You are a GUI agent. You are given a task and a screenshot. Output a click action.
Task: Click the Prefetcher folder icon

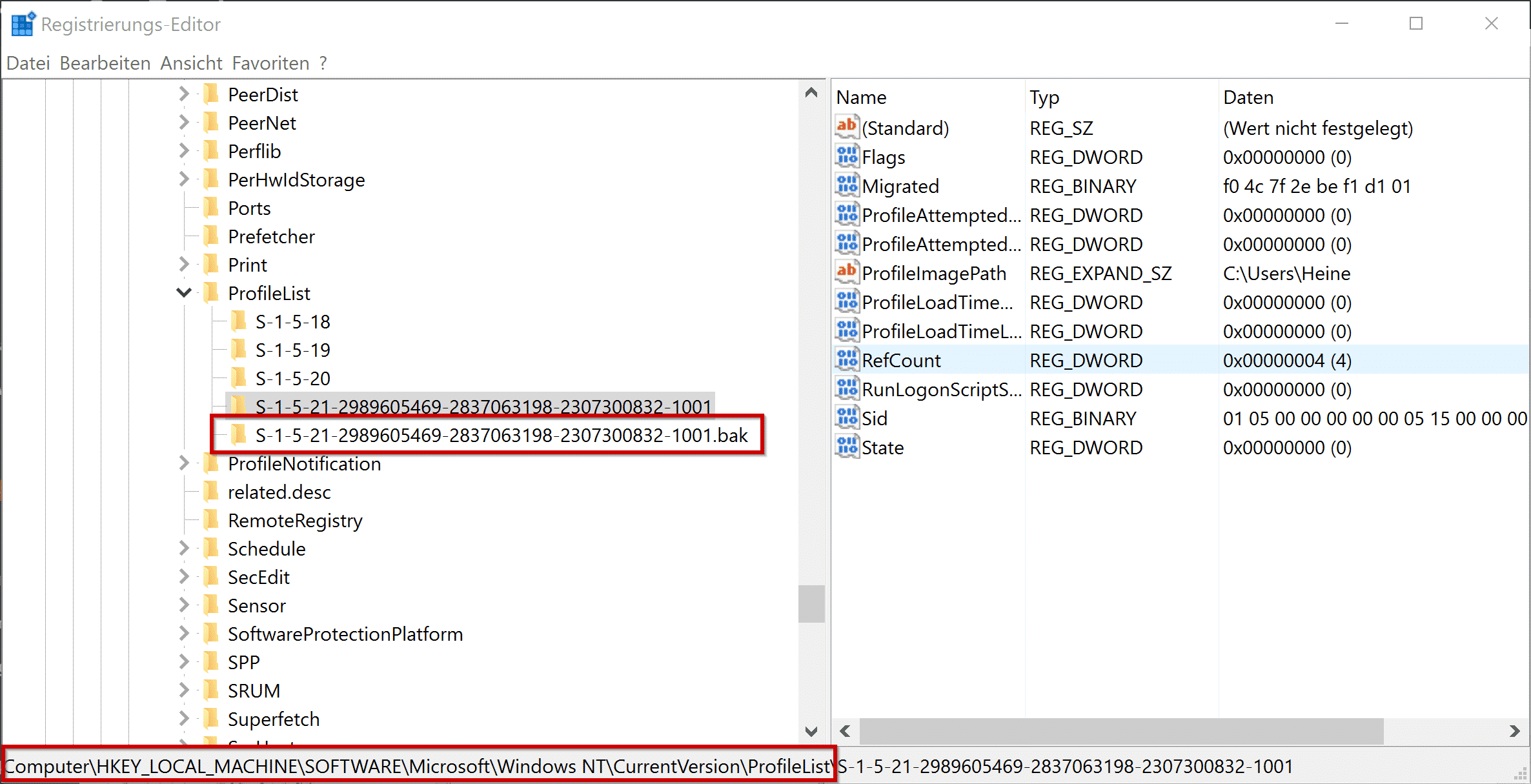pos(211,236)
